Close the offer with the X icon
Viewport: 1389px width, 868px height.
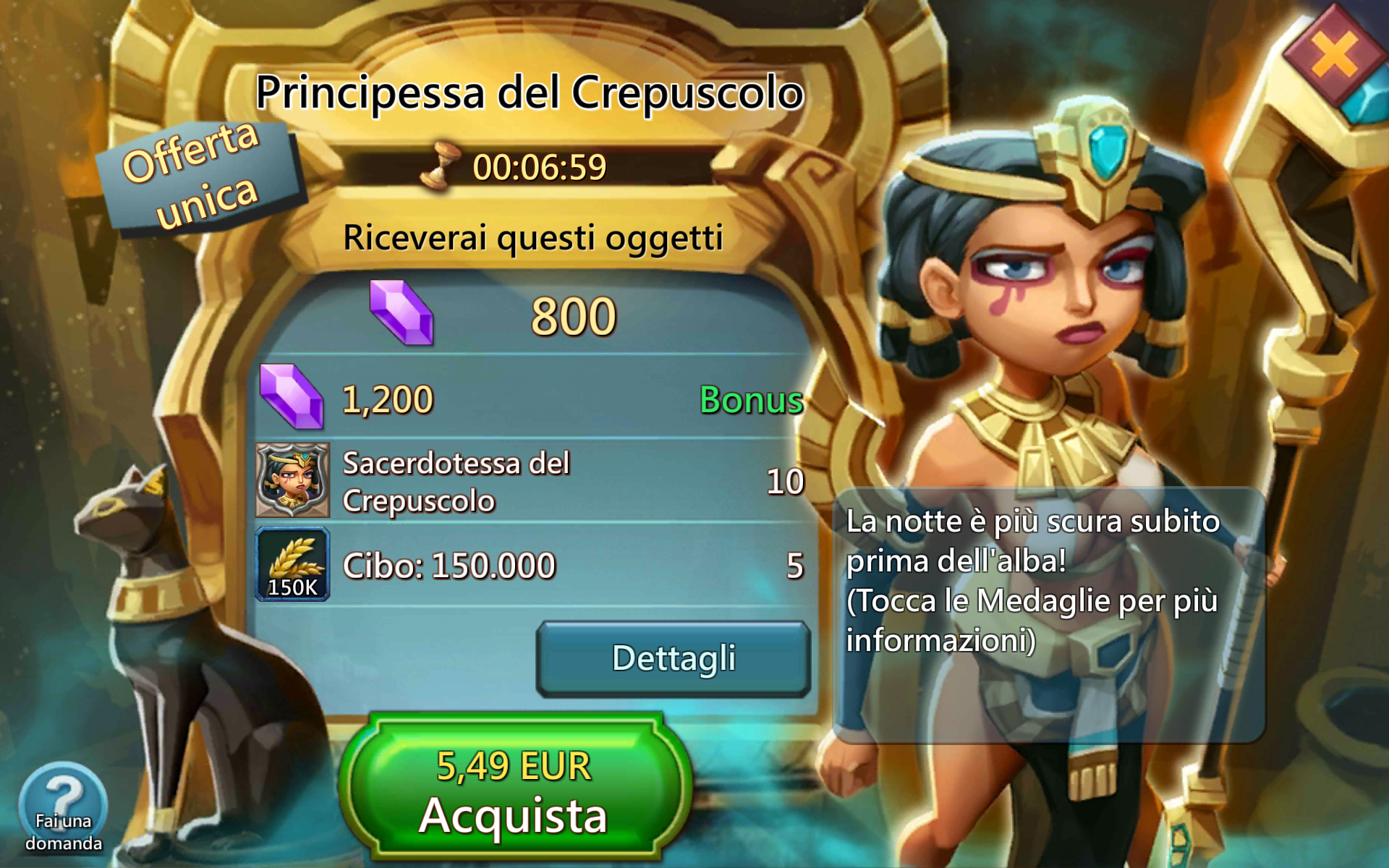(1335, 54)
